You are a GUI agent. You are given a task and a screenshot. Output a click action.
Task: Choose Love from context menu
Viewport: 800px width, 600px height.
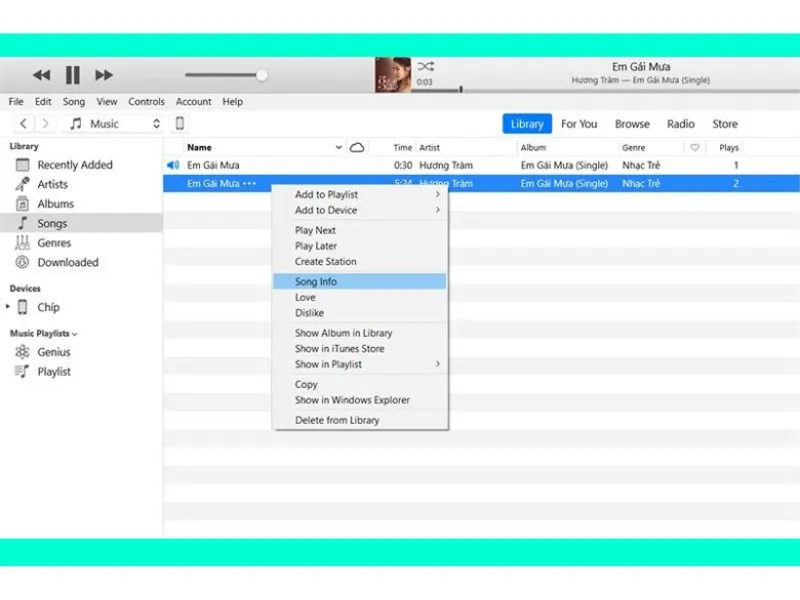(x=360, y=297)
